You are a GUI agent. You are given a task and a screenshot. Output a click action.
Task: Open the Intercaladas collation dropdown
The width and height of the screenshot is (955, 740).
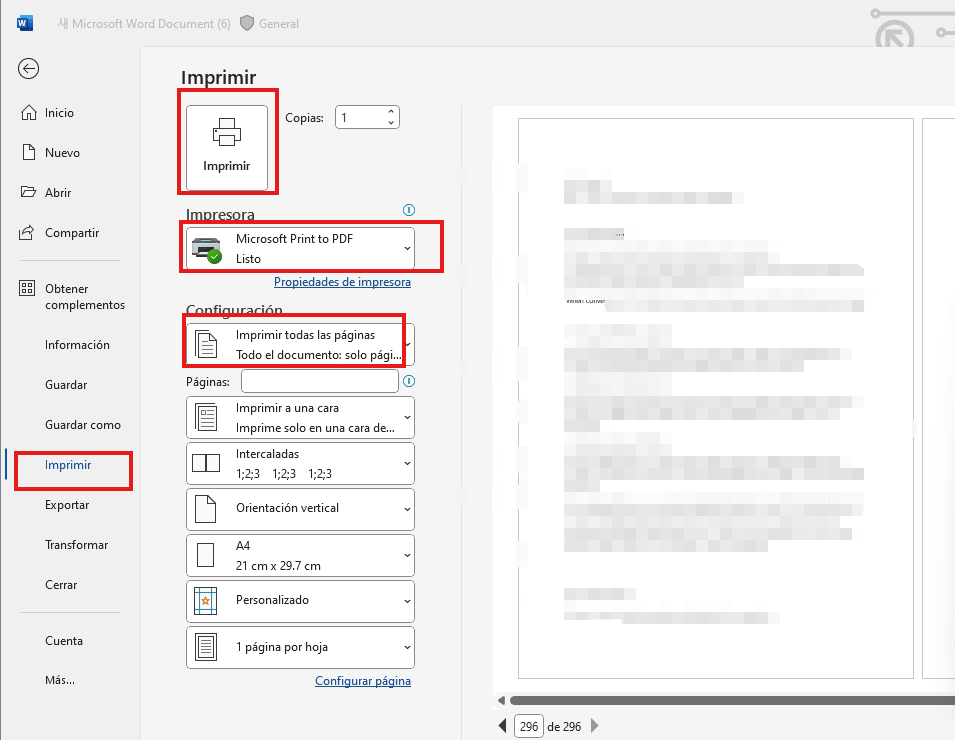coord(300,463)
